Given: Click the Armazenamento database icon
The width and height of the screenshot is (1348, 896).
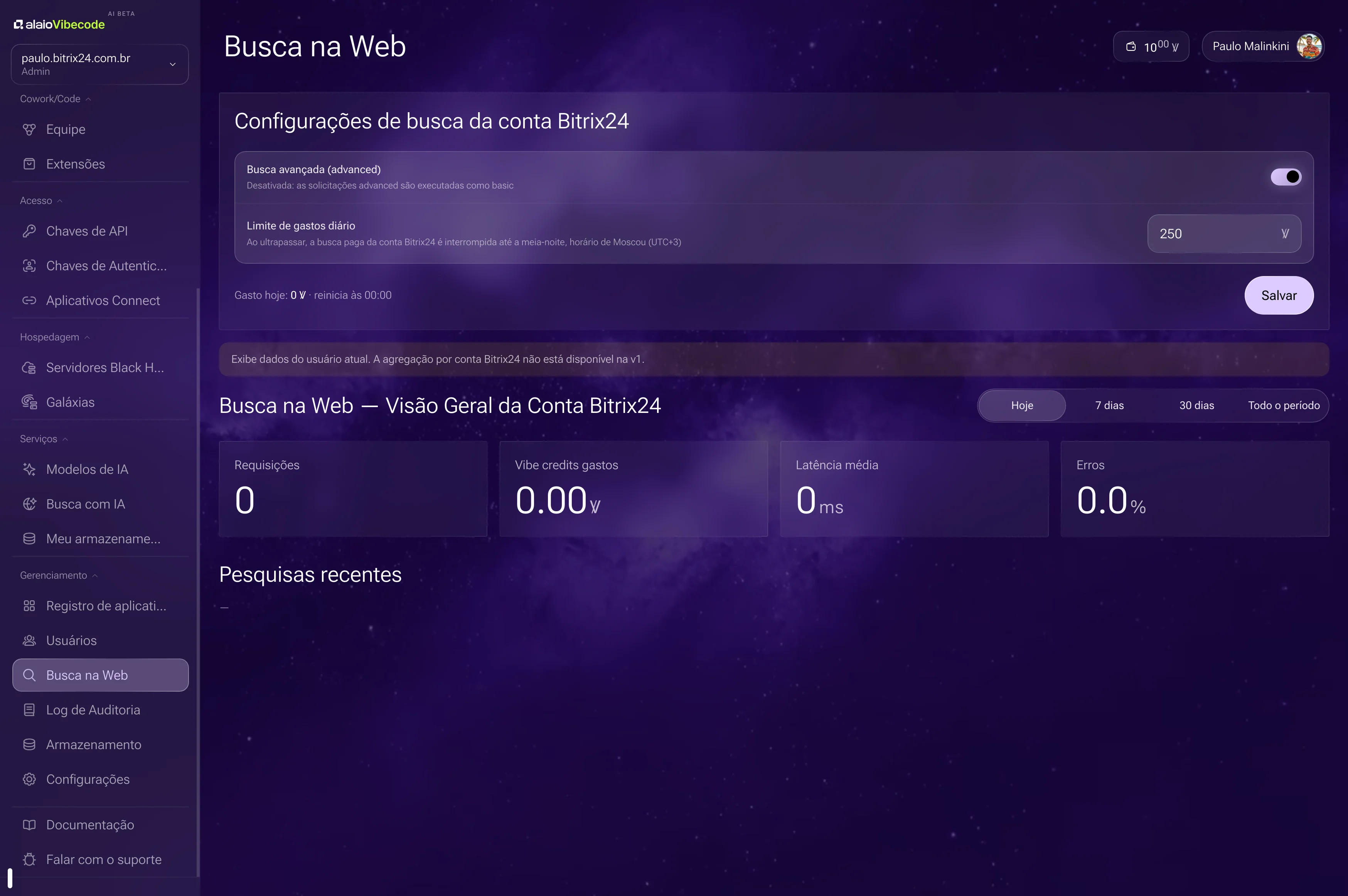Looking at the screenshot, I should pyautogui.click(x=29, y=744).
